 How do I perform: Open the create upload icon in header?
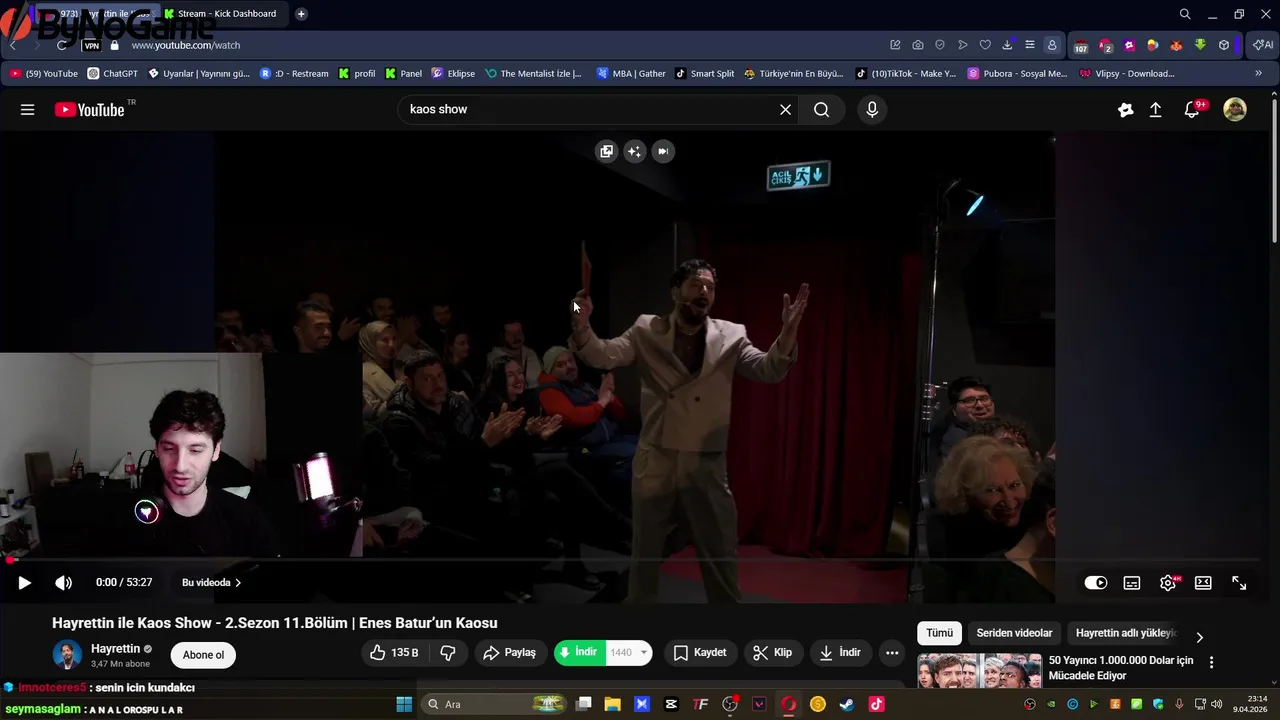[1155, 110]
